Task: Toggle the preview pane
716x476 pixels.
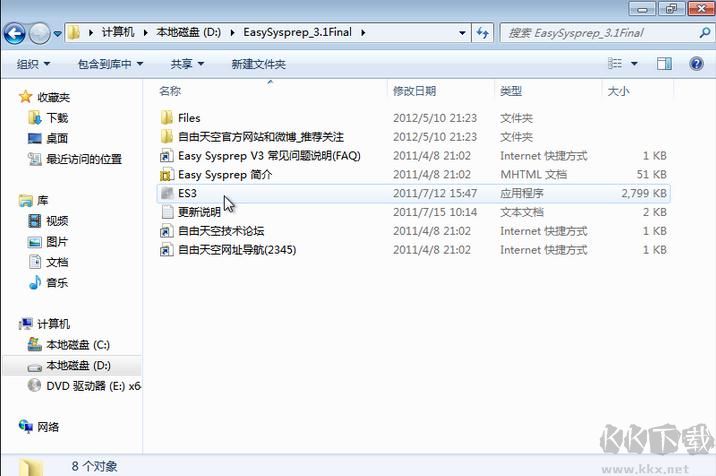Action: [x=664, y=63]
